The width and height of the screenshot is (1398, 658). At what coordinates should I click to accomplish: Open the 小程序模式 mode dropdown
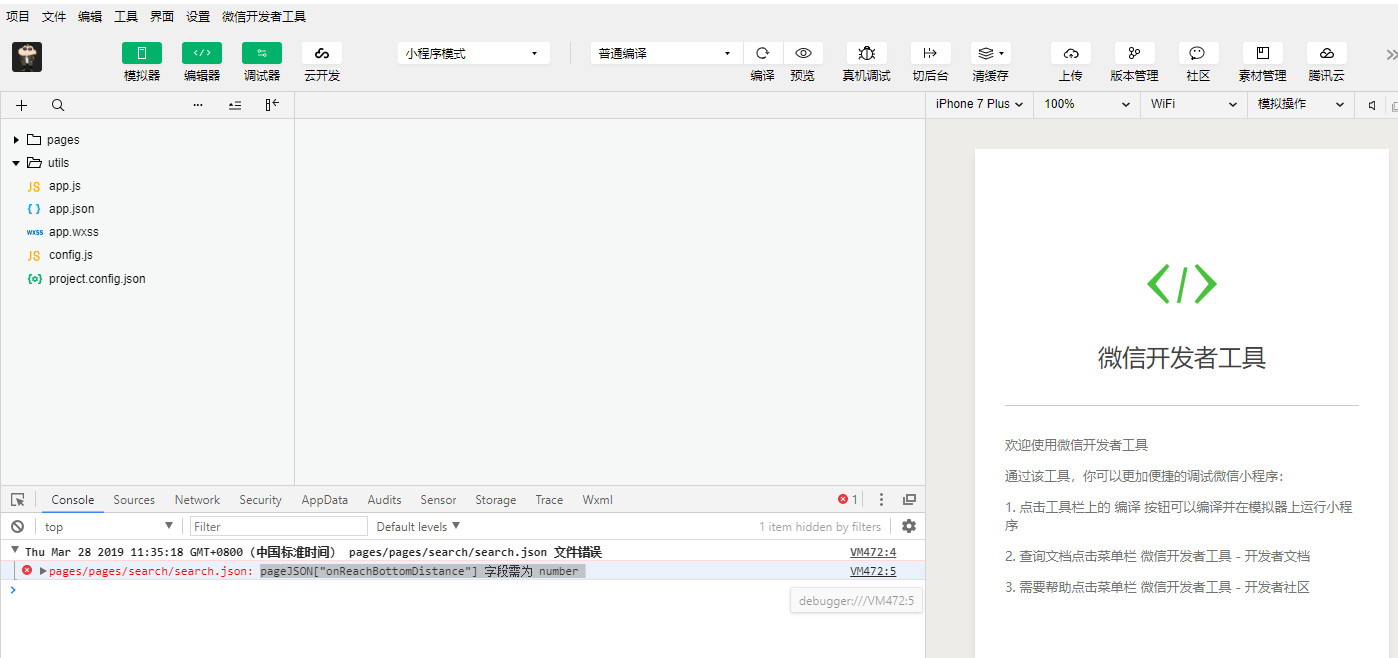coord(474,53)
